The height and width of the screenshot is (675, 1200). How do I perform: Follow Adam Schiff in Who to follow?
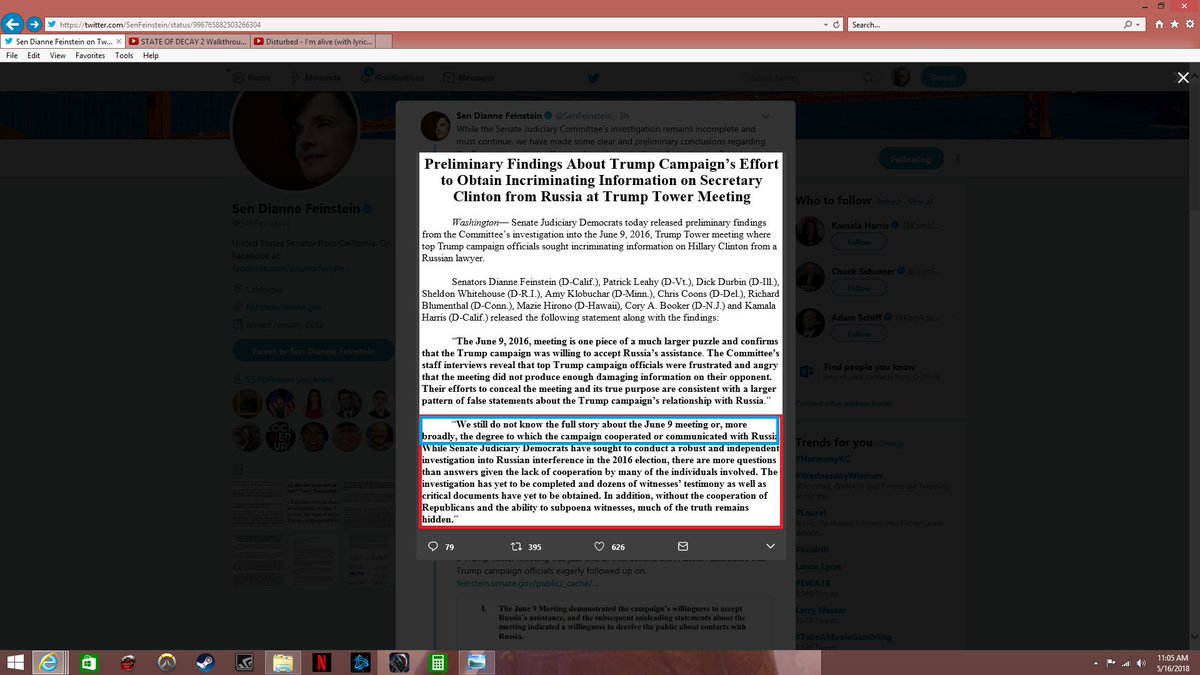[859, 333]
